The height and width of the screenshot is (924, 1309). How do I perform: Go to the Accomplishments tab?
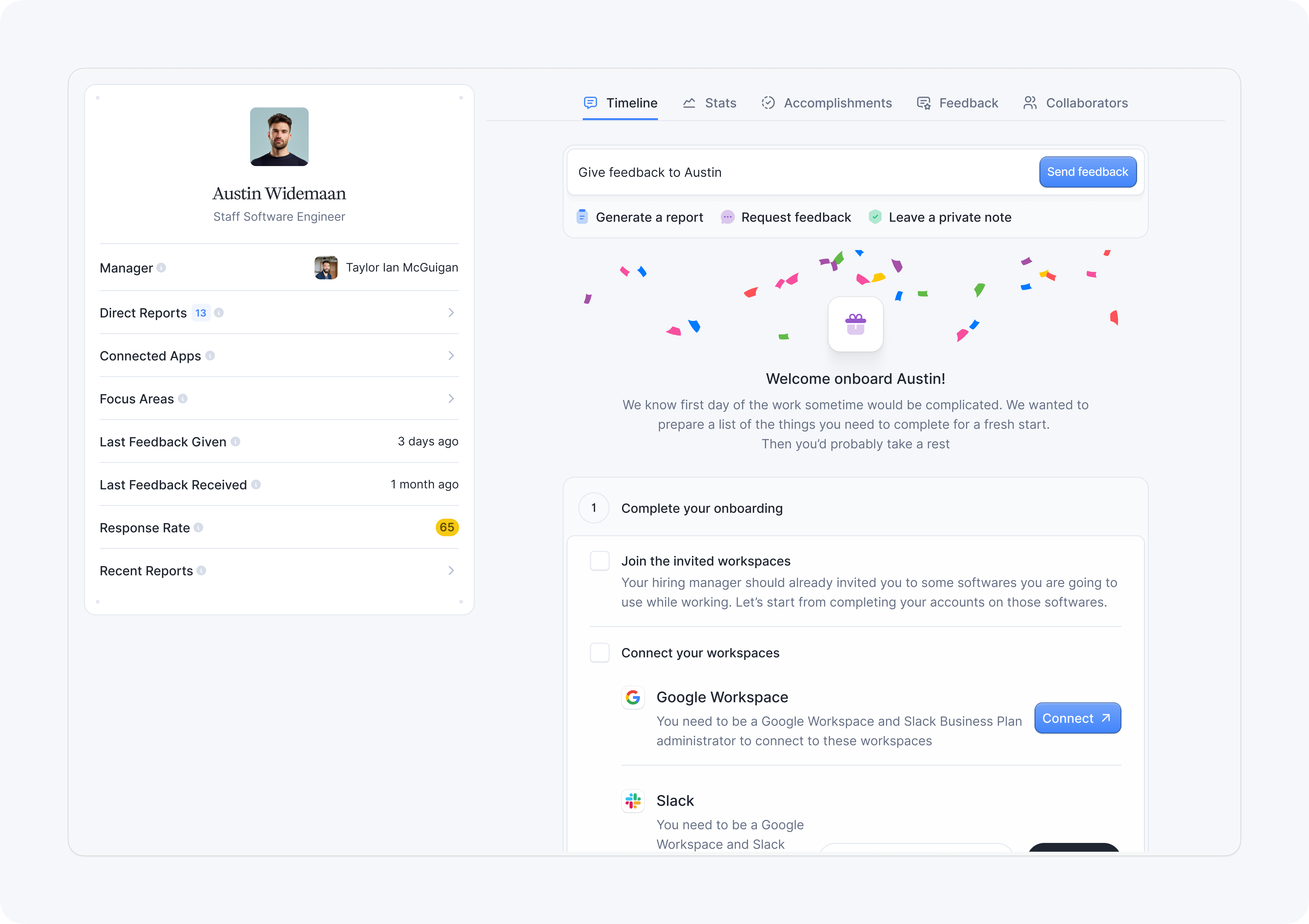click(827, 103)
